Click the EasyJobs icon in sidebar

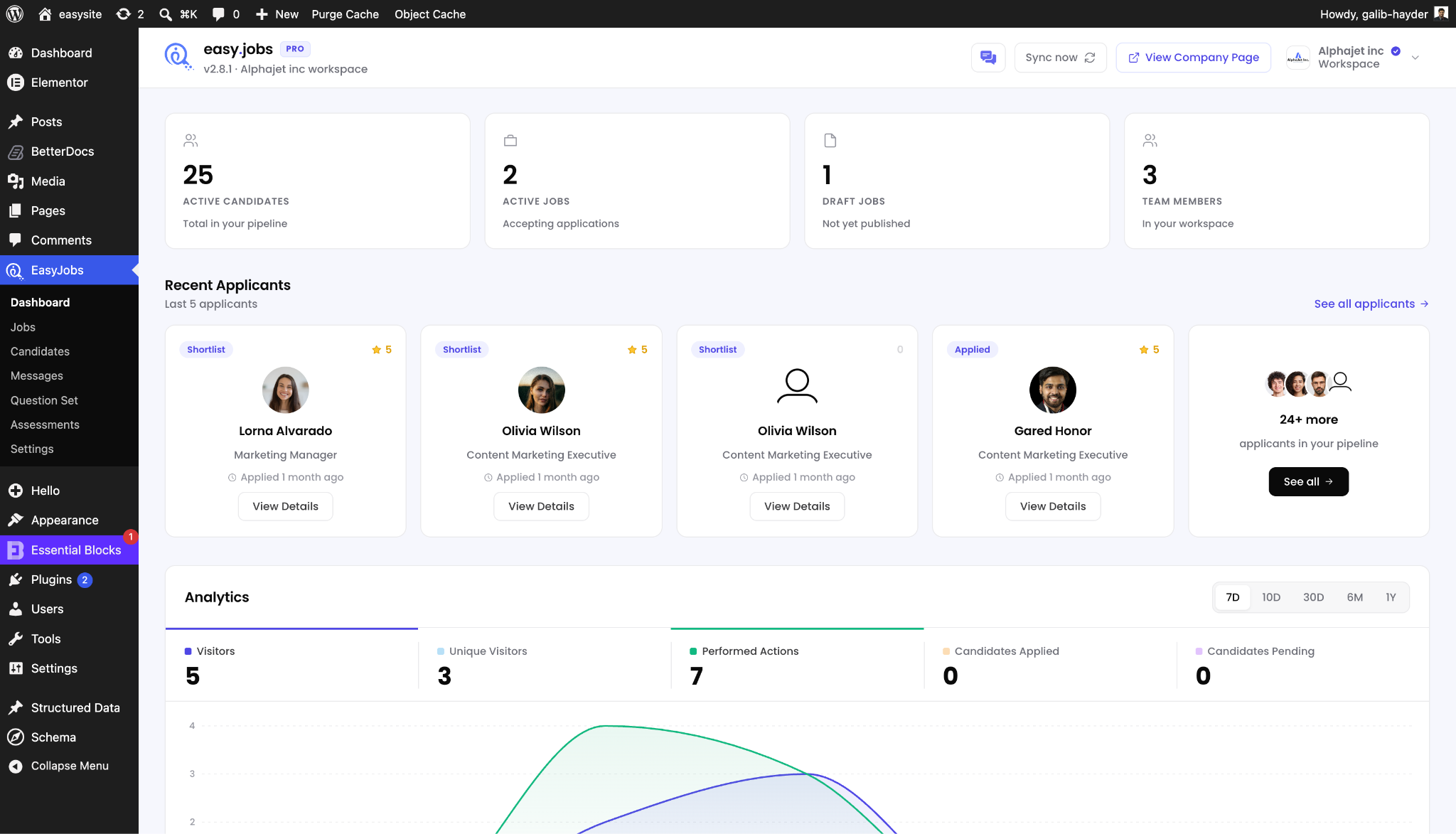tap(16, 270)
